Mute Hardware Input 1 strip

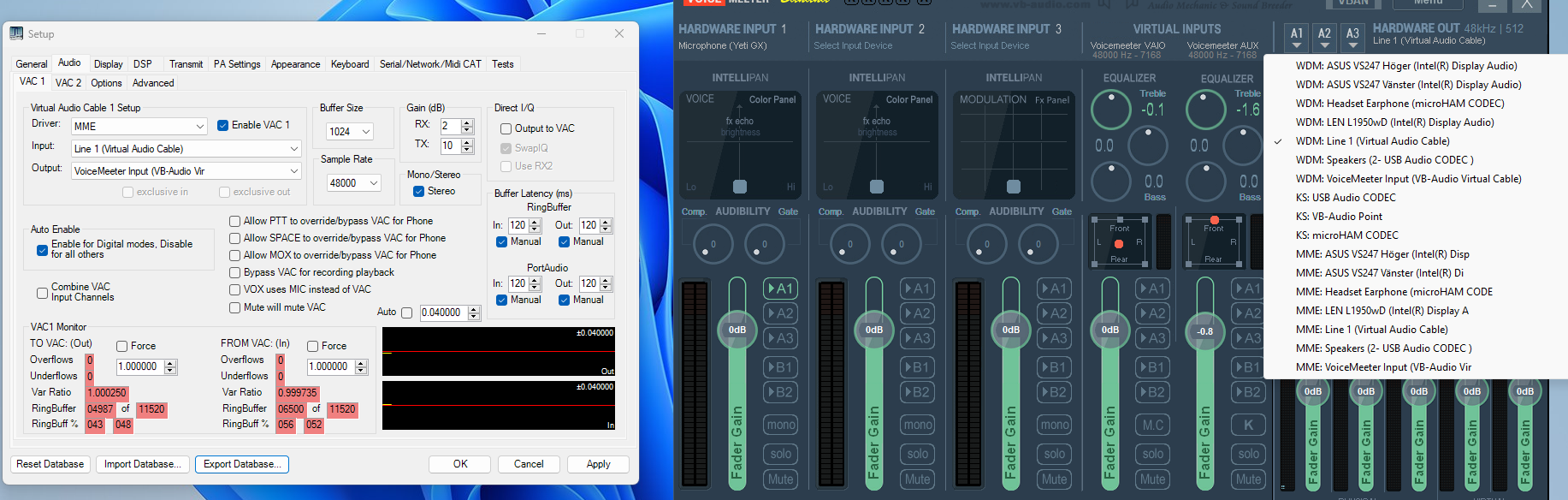tap(780, 479)
